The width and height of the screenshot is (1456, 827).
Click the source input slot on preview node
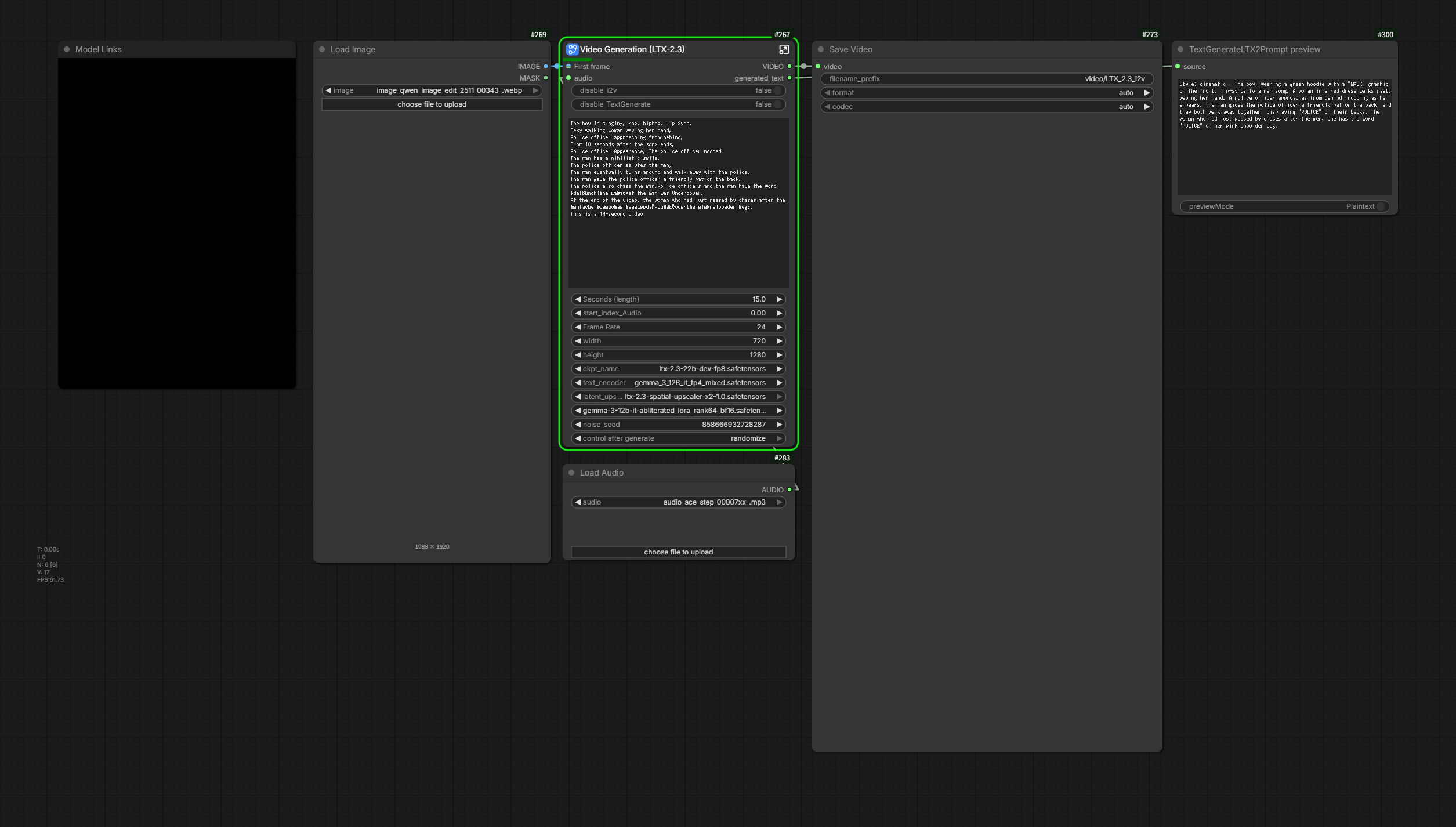(1178, 66)
